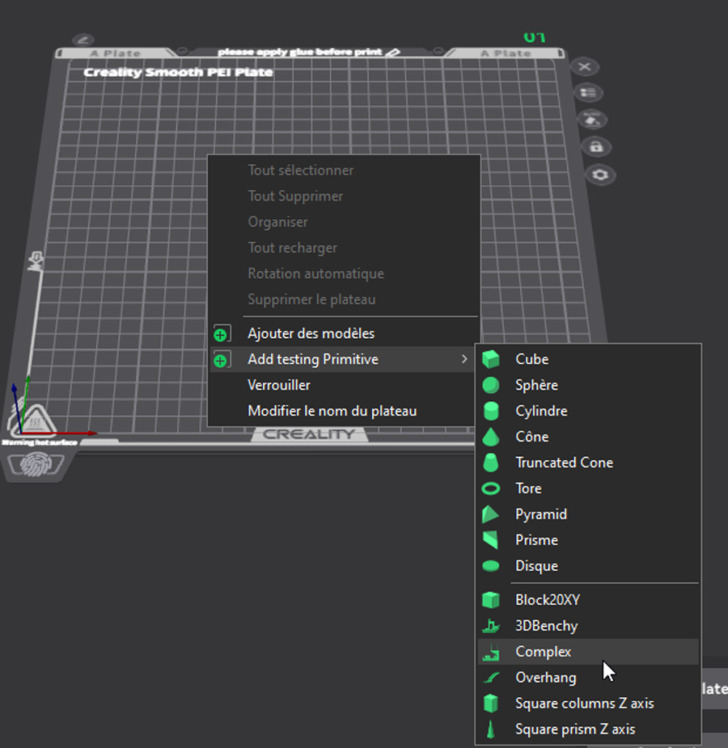Click the plate number 01 label
This screenshot has height=748, width=728.
[x=534, y=37]
